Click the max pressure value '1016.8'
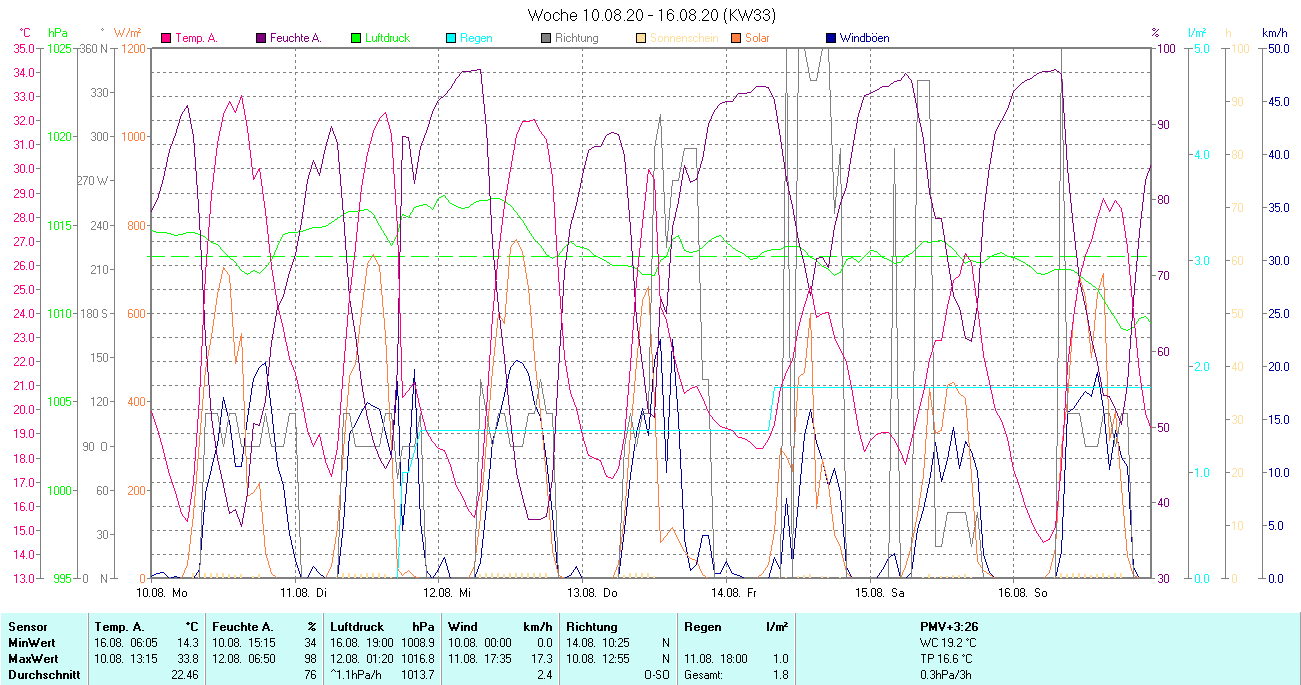Viewport: 1301px width, 685px height. 417,659
